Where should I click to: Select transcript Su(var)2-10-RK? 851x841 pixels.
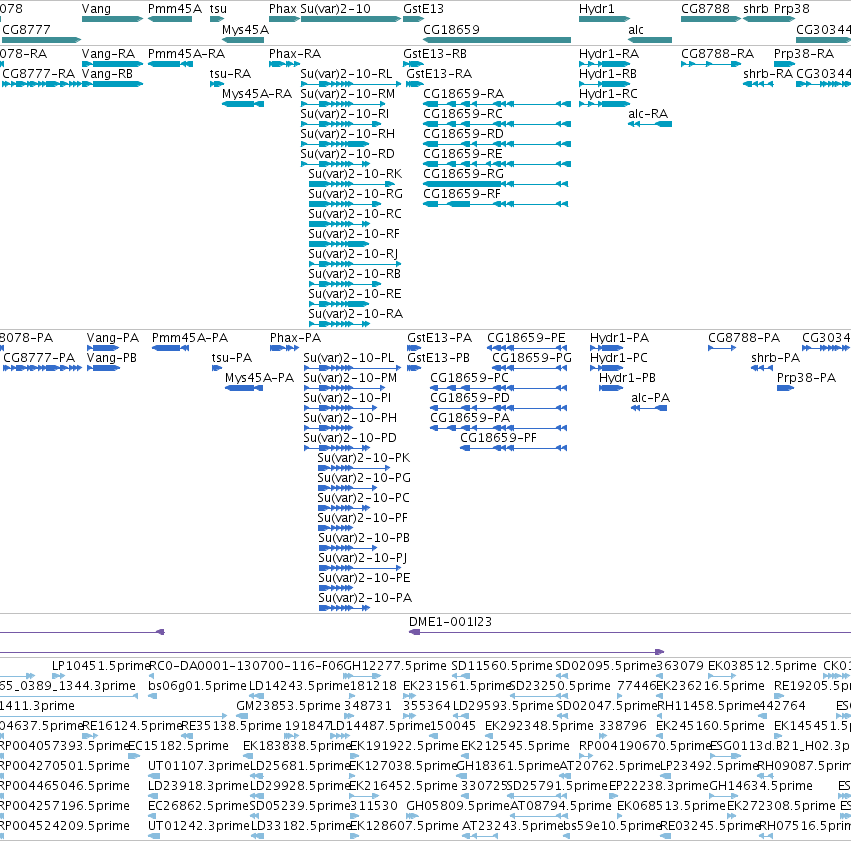point(352,184)
